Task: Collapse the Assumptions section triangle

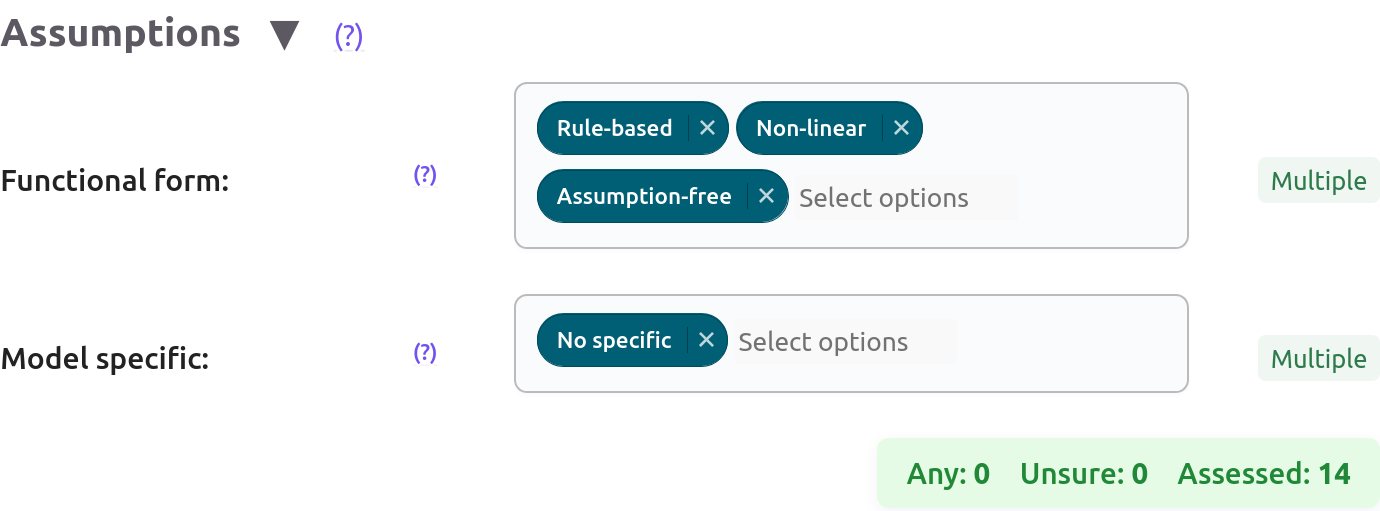Action: (x=285, y=36)
